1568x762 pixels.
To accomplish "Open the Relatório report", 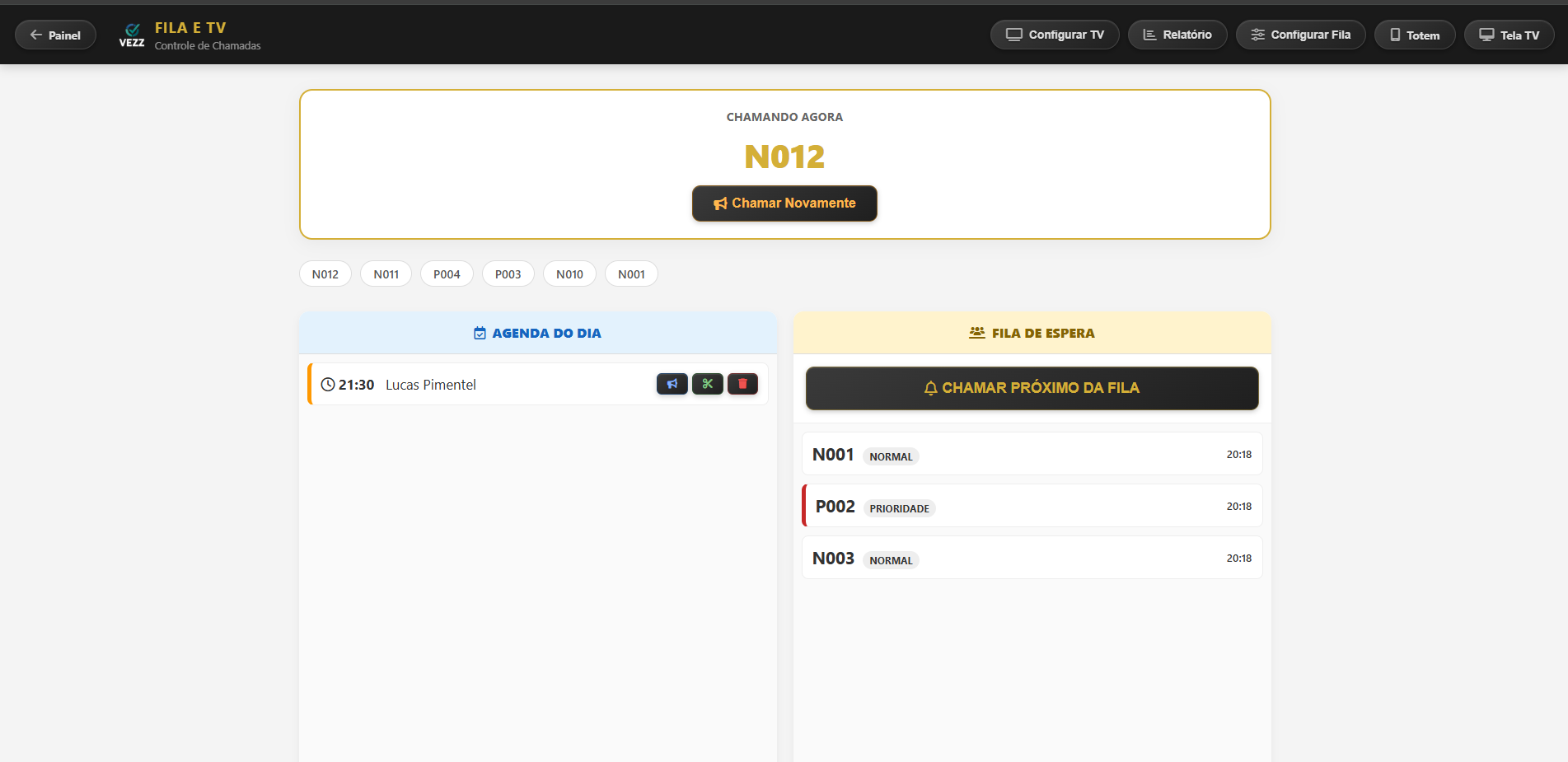I will (x=1177, y=35).
